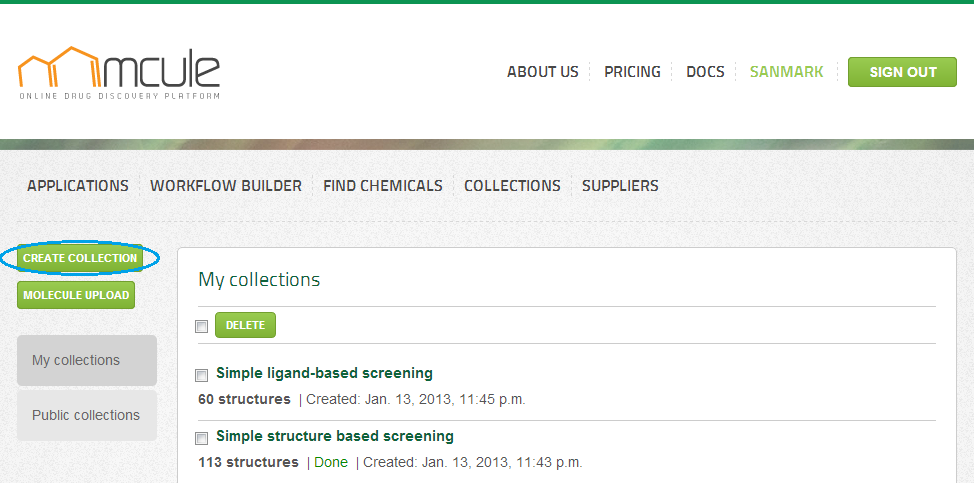Viewport: 974px width, 483px height.
Task: Toggle the select-all collections checkbox
Action: [202, 326]
